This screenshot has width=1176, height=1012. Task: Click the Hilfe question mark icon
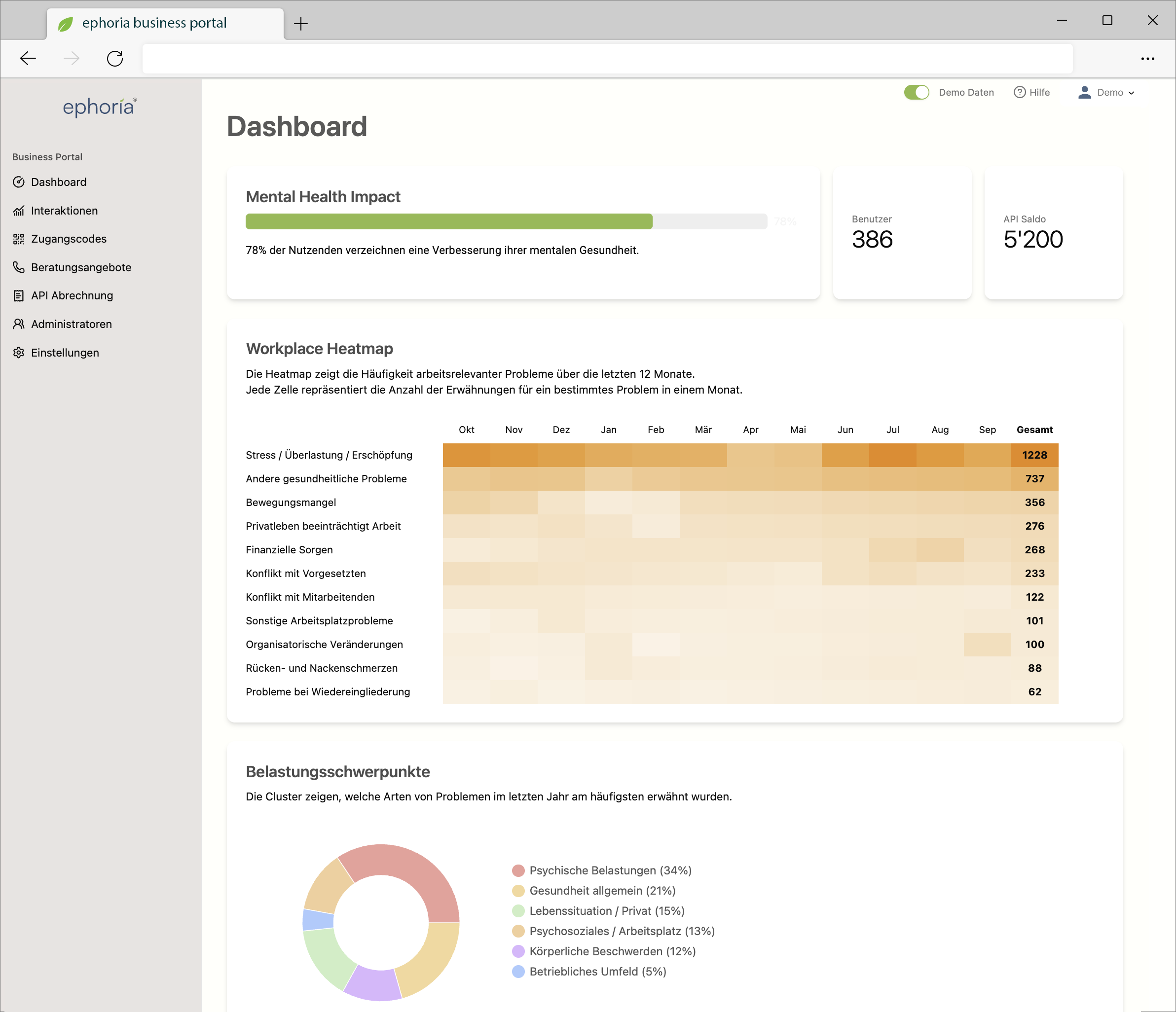point(1019,93)
